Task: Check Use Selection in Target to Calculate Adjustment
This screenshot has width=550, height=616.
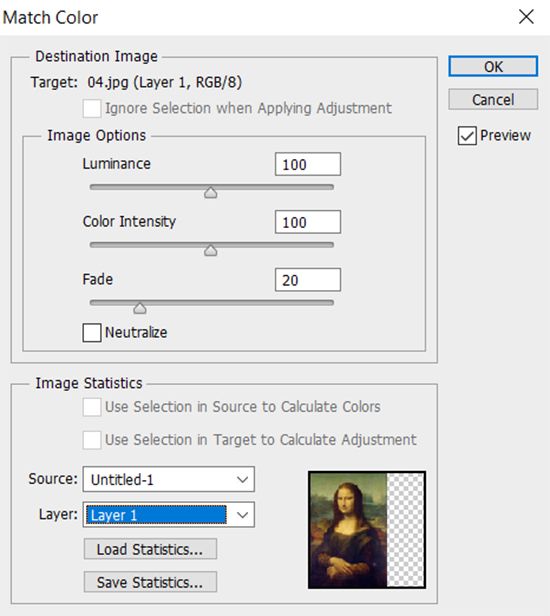Action: coord(92,440)
